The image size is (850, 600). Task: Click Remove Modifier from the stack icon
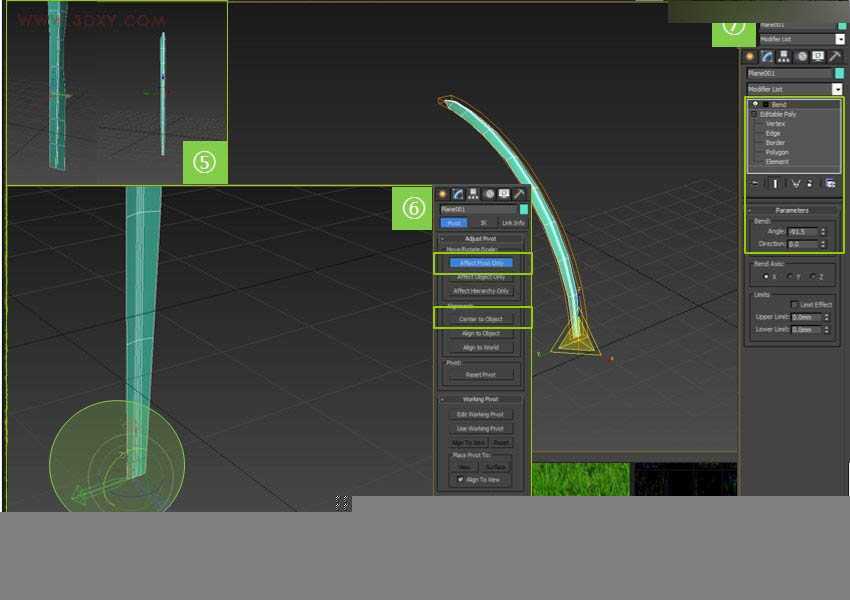[810, 184]
